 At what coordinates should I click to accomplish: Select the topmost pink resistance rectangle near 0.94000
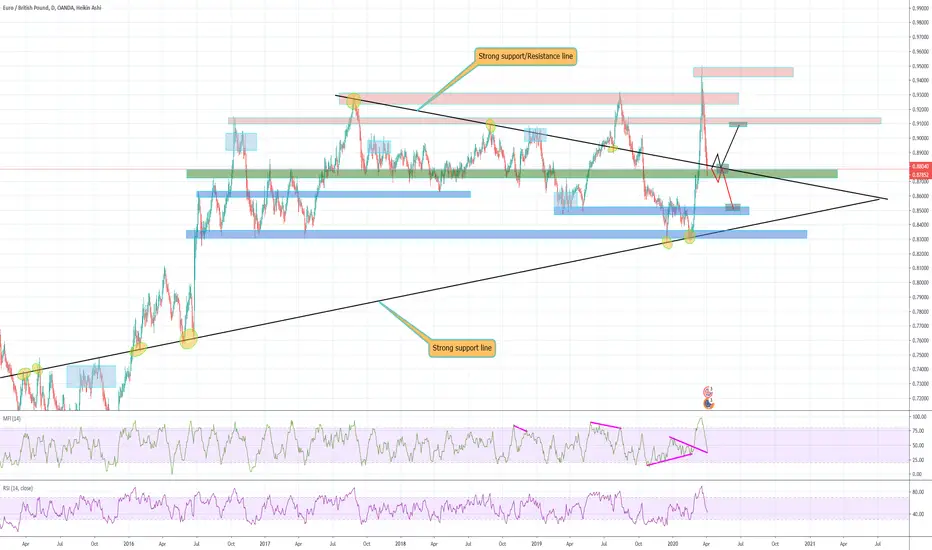[743, 72]
